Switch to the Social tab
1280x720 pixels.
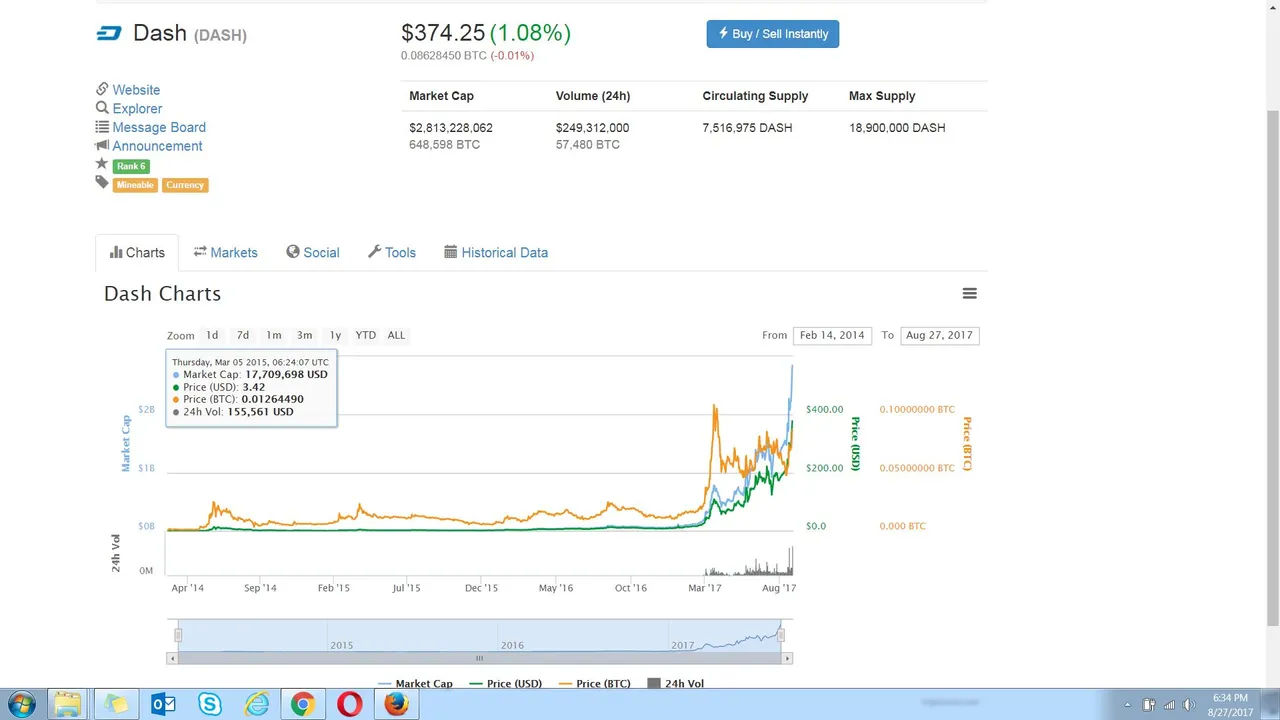[x=312, y=252]
